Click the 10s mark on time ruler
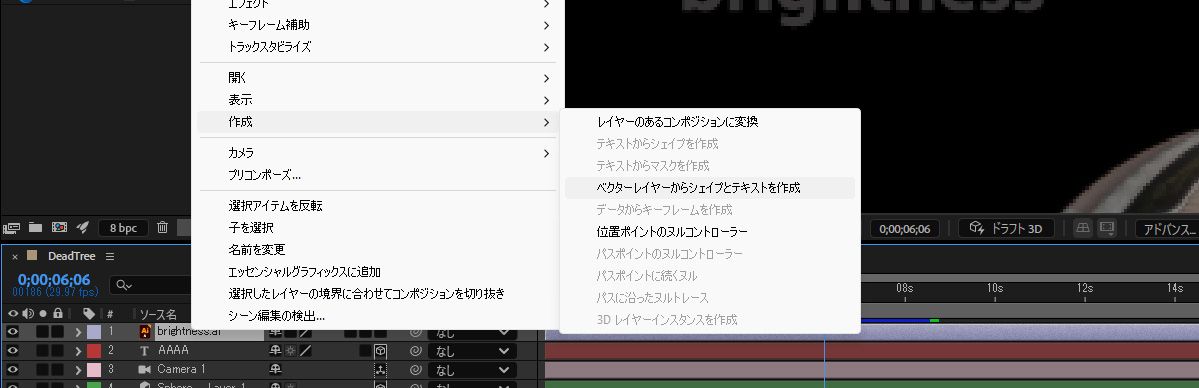Image resolution: width=1199 pixels, height=388 pixels. pyautogui.click(x=994, y=289)
